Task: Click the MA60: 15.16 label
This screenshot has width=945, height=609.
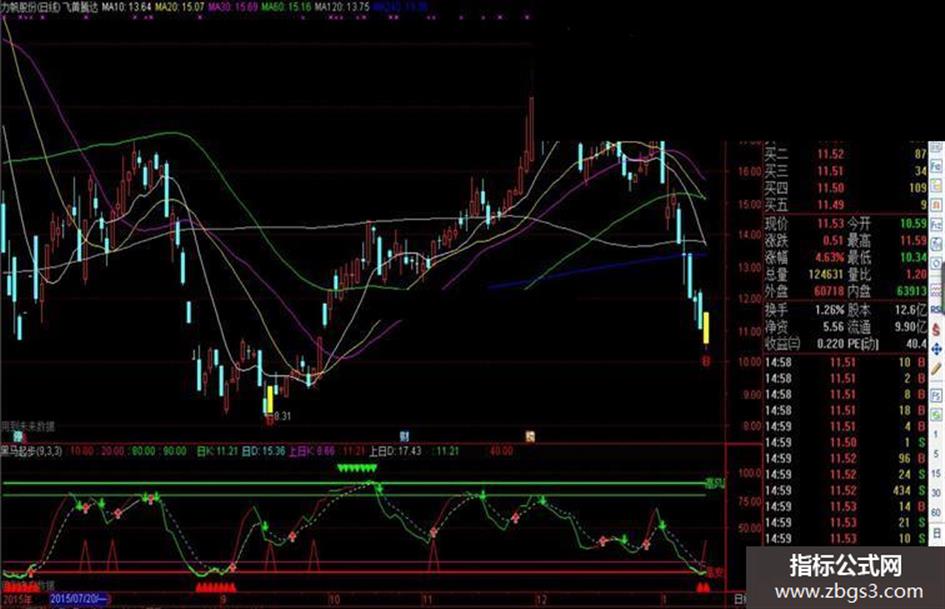Action: click(286, 7)
